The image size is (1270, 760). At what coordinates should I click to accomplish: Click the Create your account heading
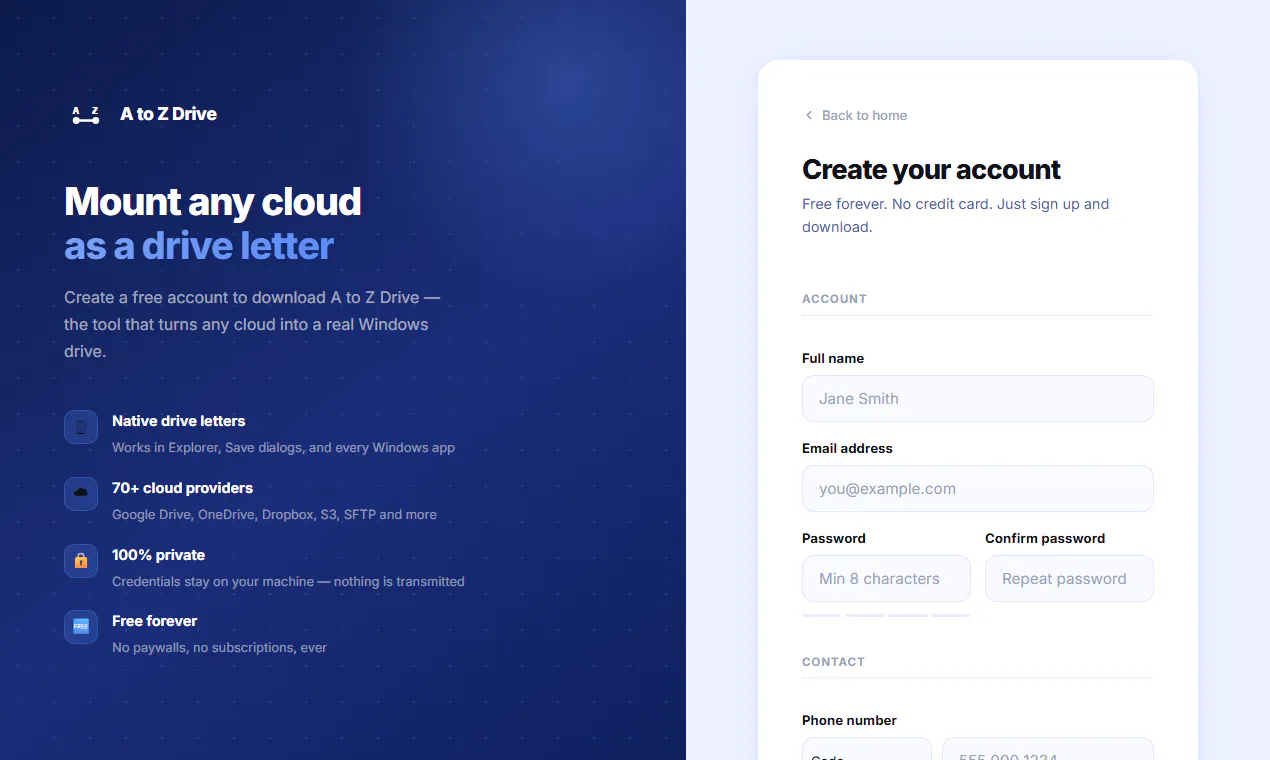coord(931,170)
